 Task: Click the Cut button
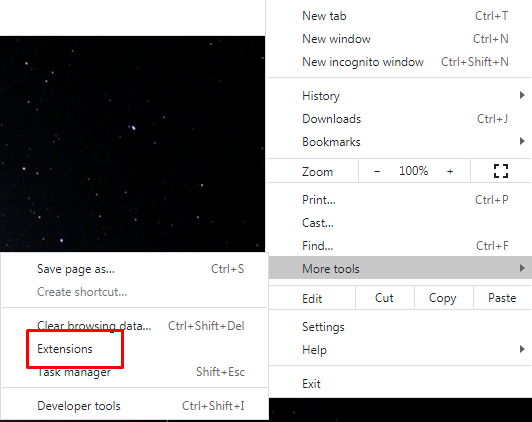tap(384, 298)
